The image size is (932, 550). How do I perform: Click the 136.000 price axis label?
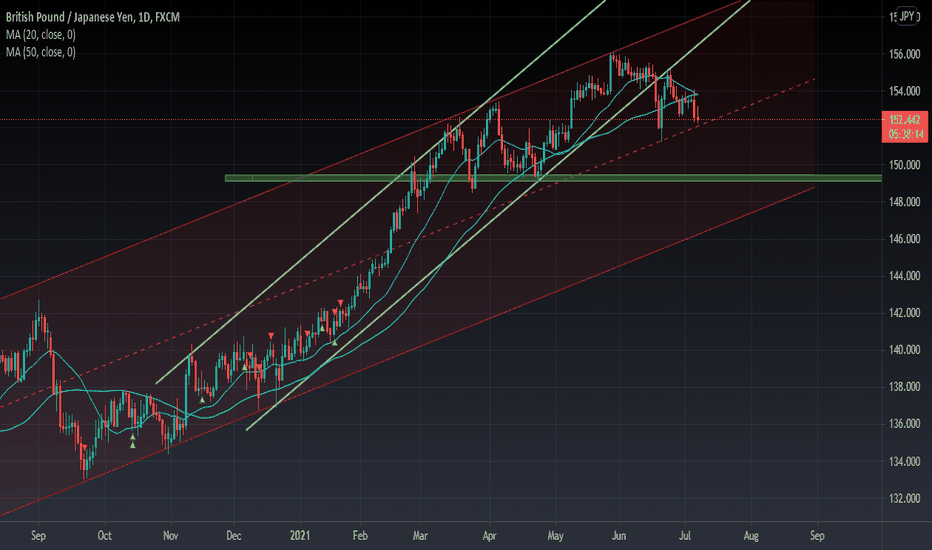pyautogui.click(x=904, y=424)
